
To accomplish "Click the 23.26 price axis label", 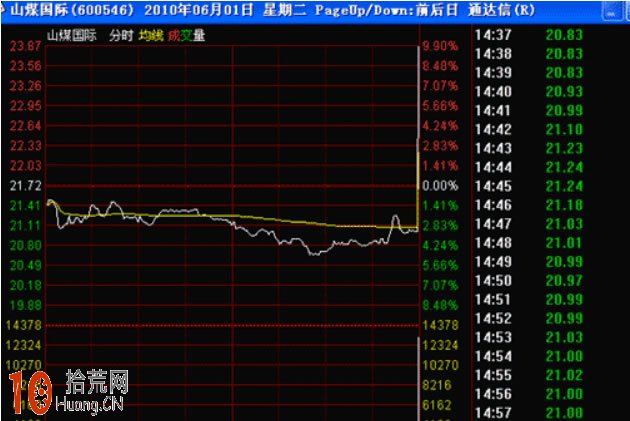I will (25, 86).
